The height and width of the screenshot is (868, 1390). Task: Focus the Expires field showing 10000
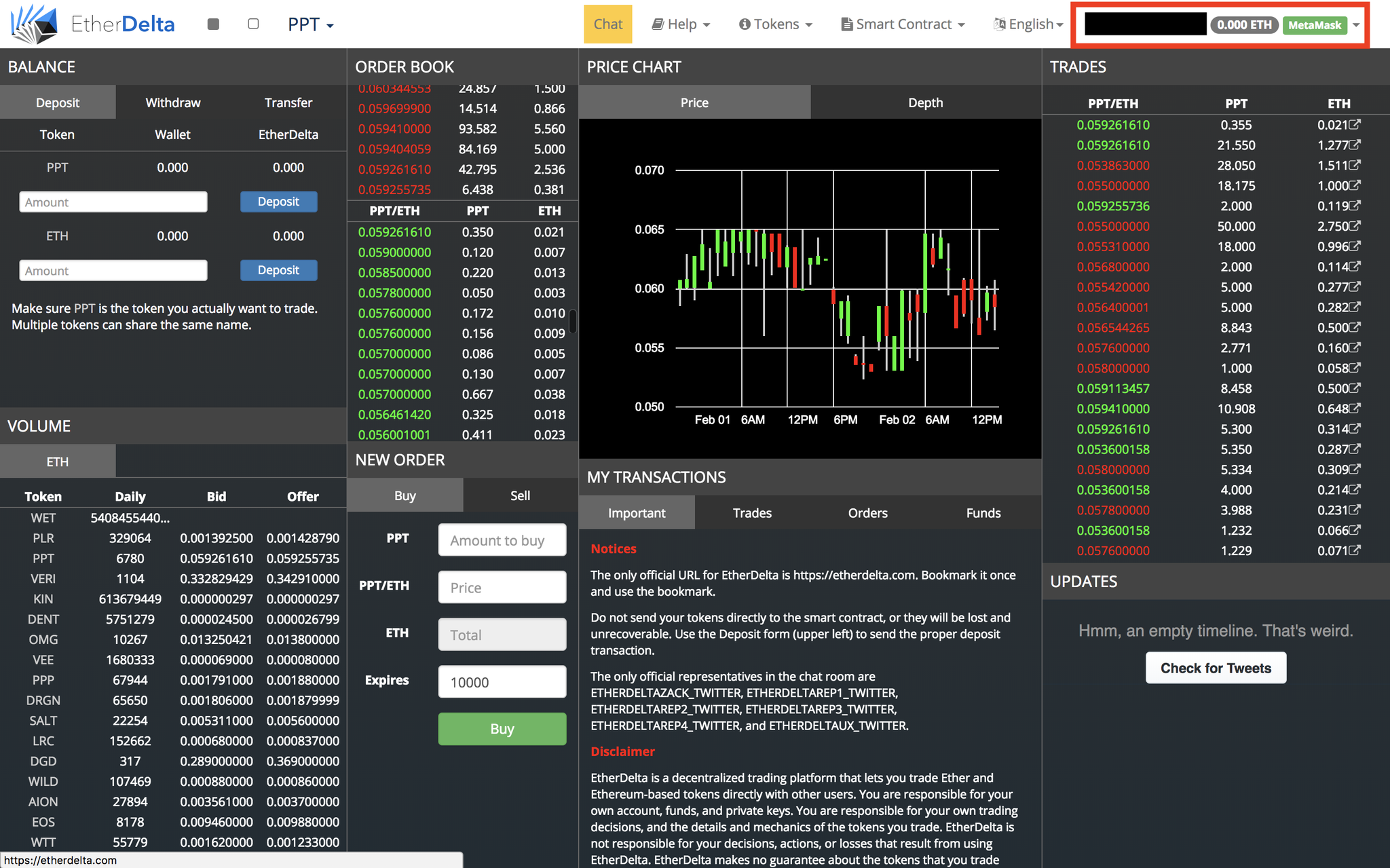502,682
